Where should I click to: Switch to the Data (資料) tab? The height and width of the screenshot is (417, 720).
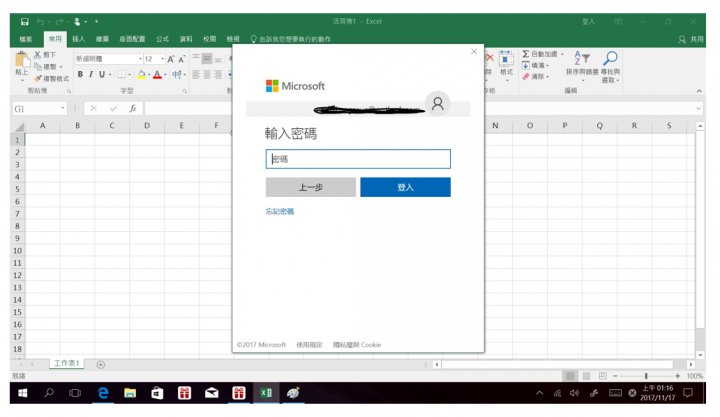point(186,39)
